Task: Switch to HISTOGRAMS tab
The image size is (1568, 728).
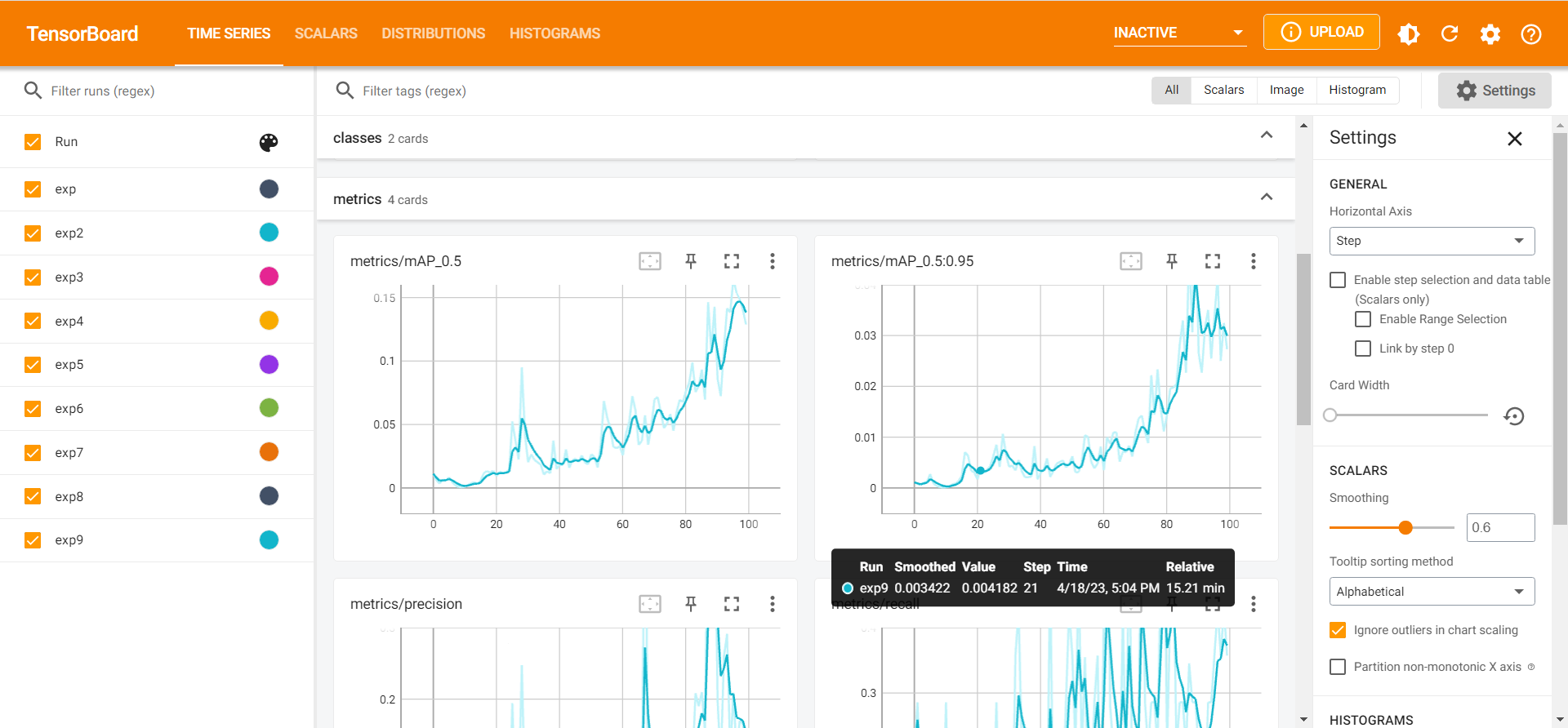Action: (x=555, y=33)
